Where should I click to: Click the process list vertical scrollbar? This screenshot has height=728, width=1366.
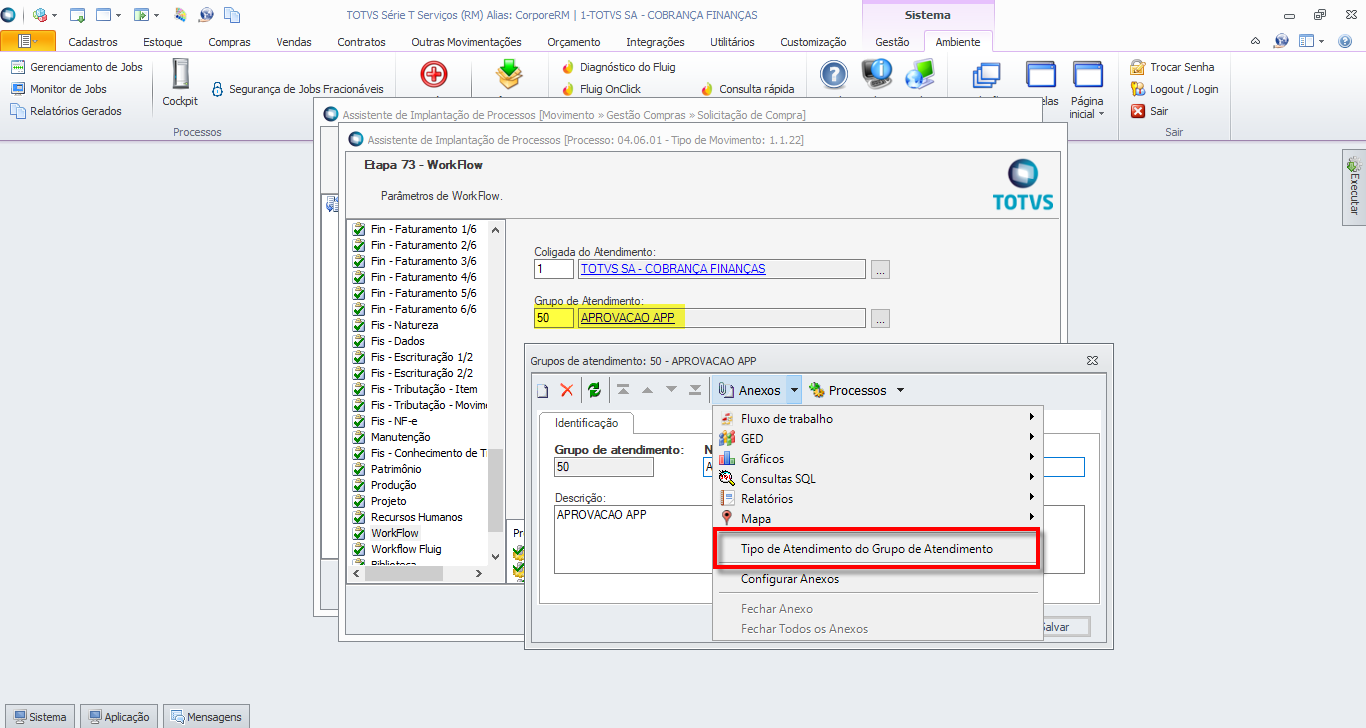495,490
